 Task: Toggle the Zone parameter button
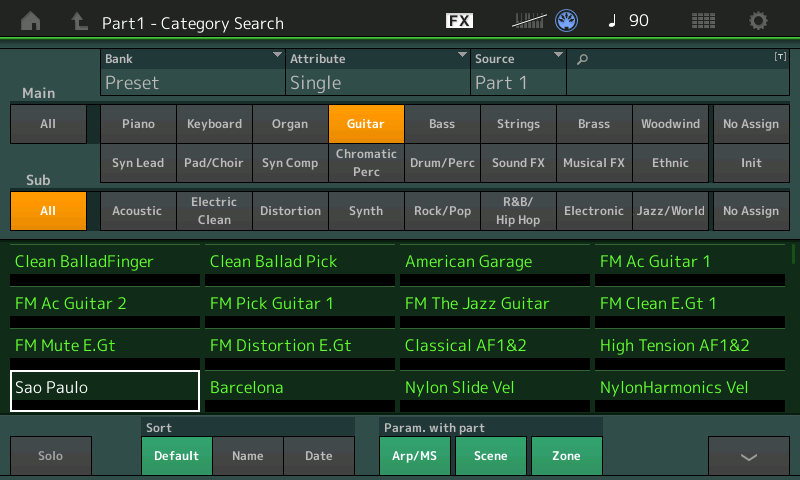click(566, 456)
